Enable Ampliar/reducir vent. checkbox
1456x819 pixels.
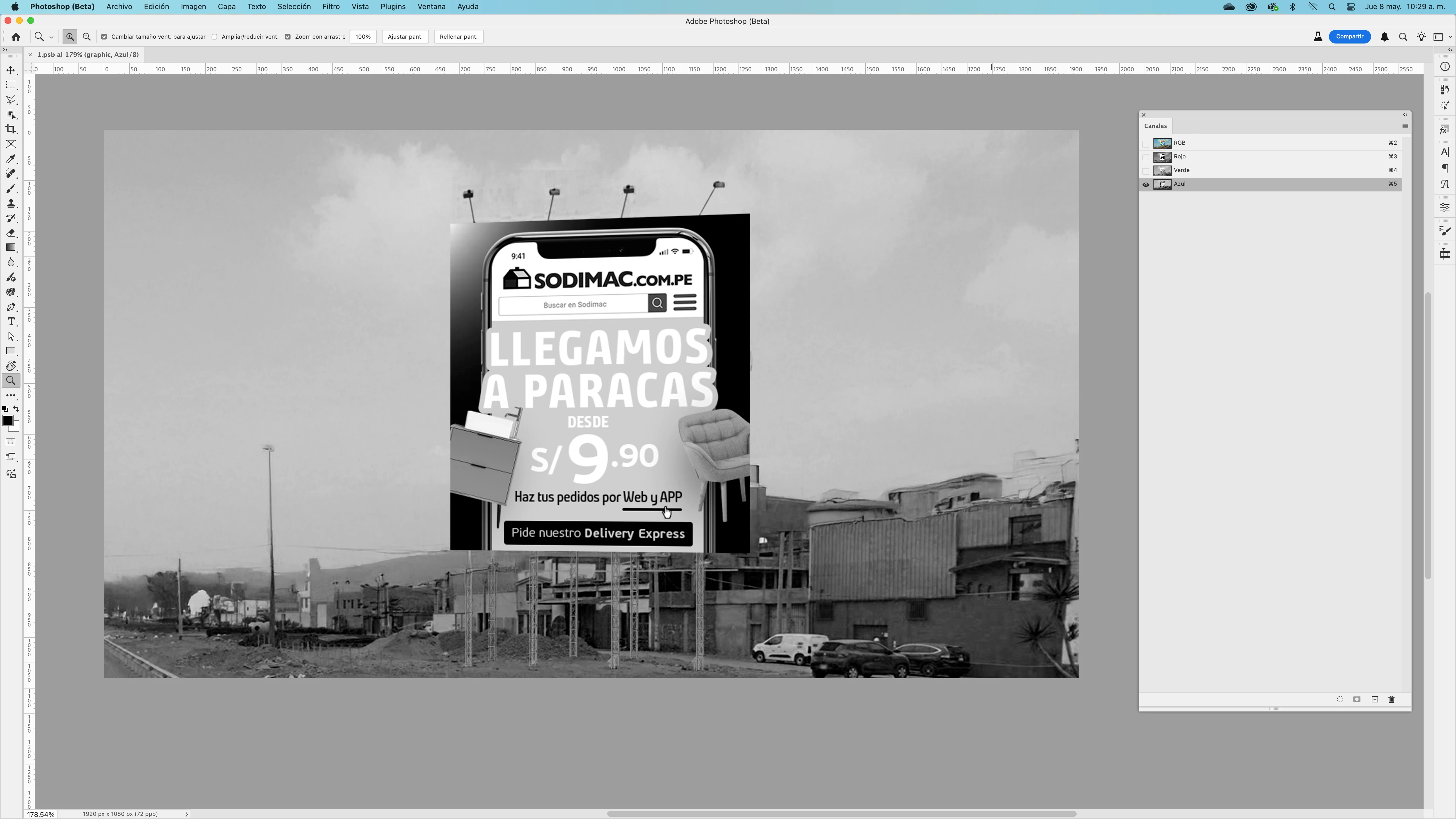coord(215,37)
